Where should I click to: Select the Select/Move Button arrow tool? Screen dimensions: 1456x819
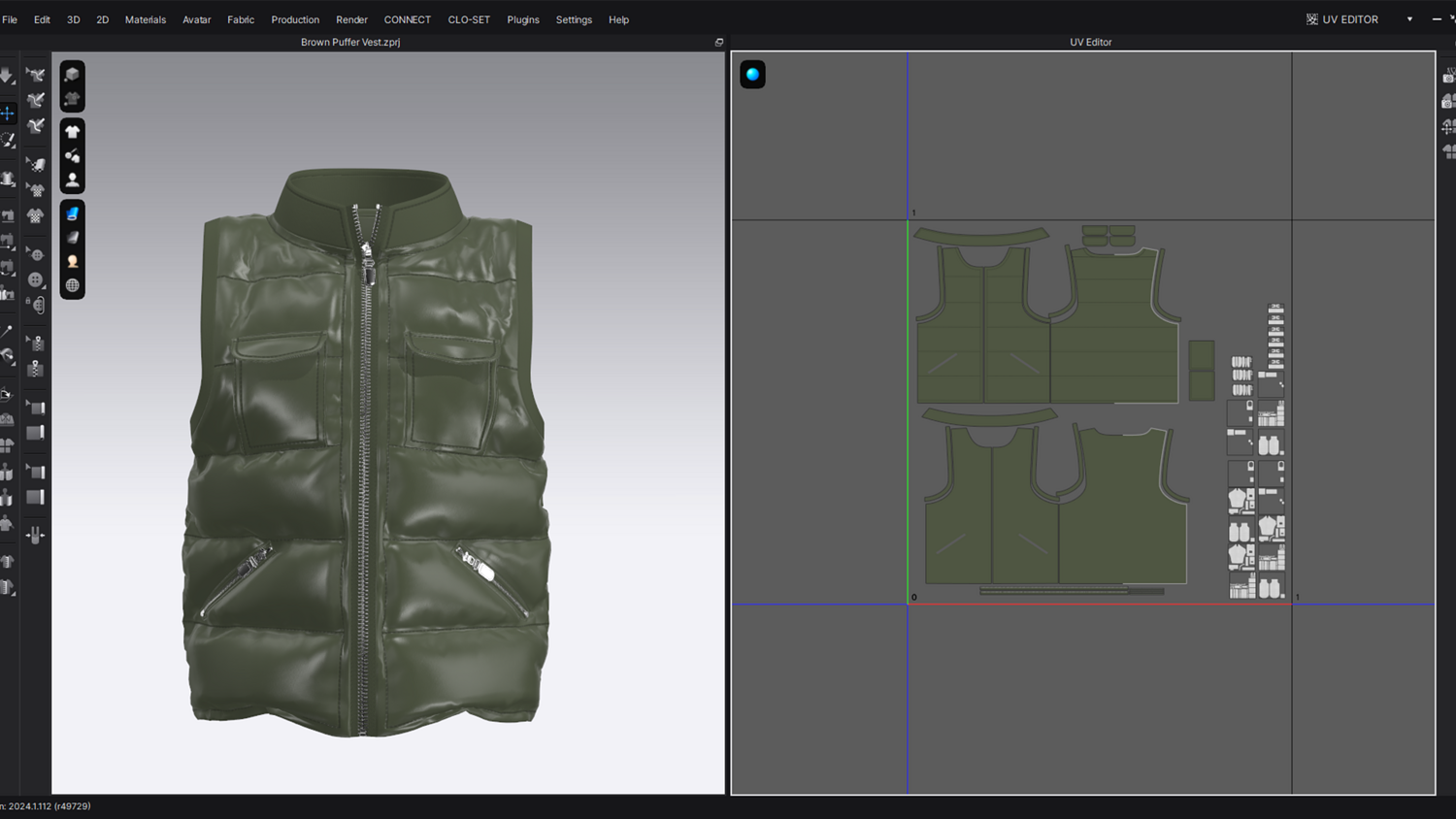pos(36,255)
